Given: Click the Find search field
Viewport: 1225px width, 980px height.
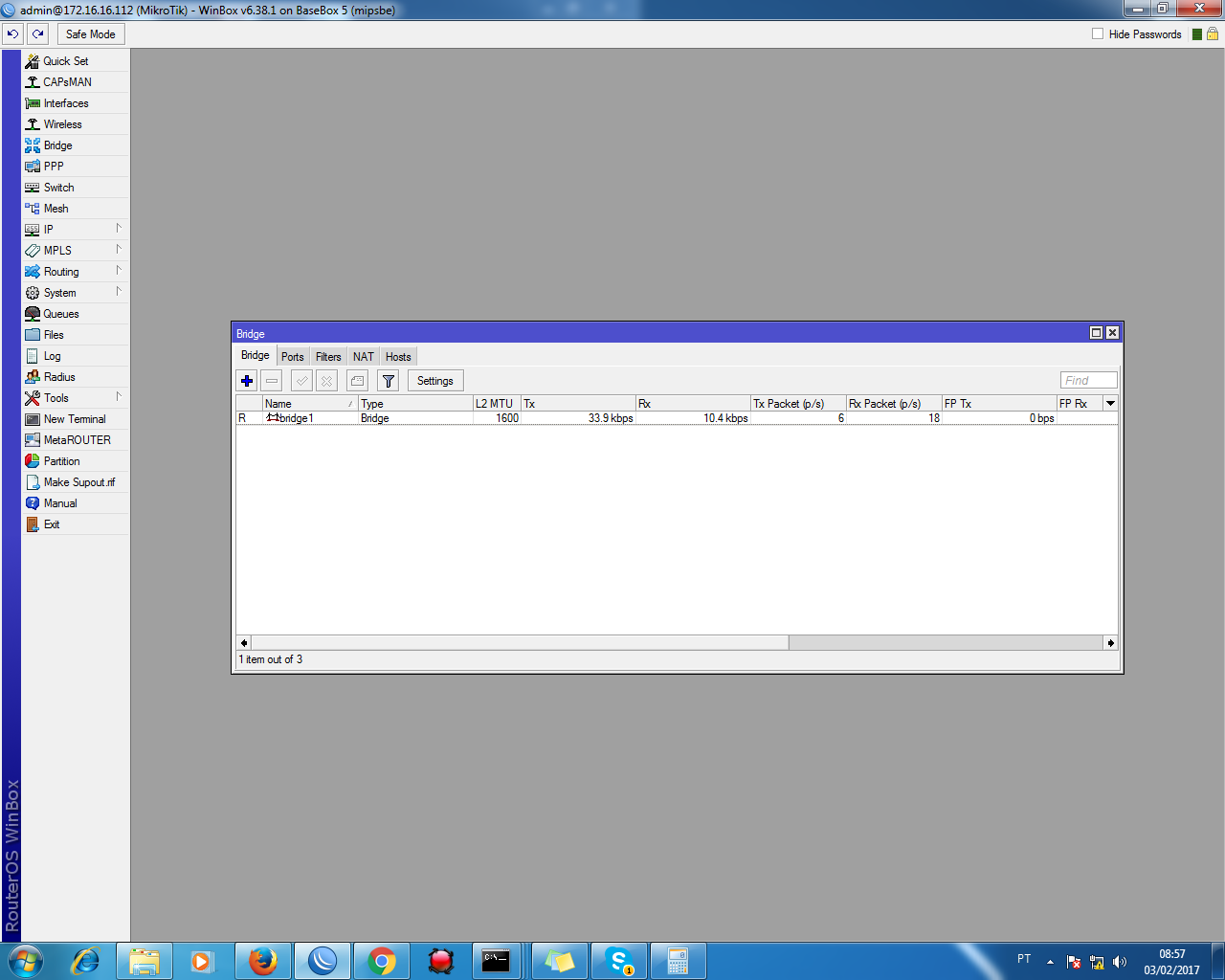Looking at the screenshot, I should [x=1088, y=380].
